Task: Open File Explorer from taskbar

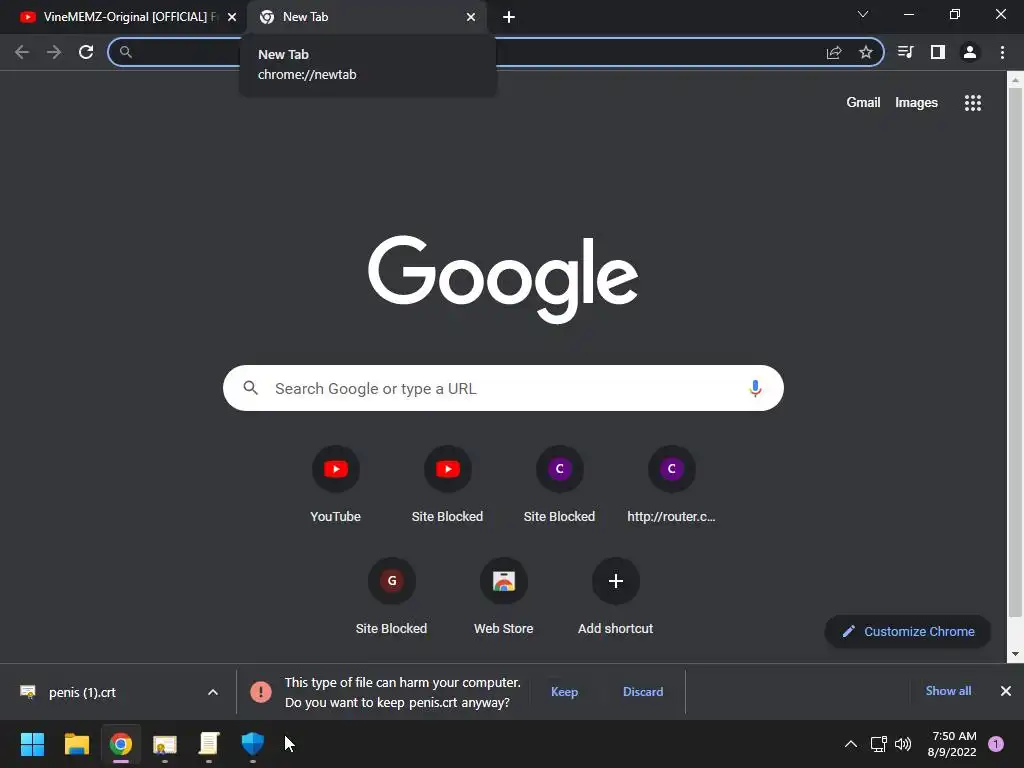Action: 76,744
